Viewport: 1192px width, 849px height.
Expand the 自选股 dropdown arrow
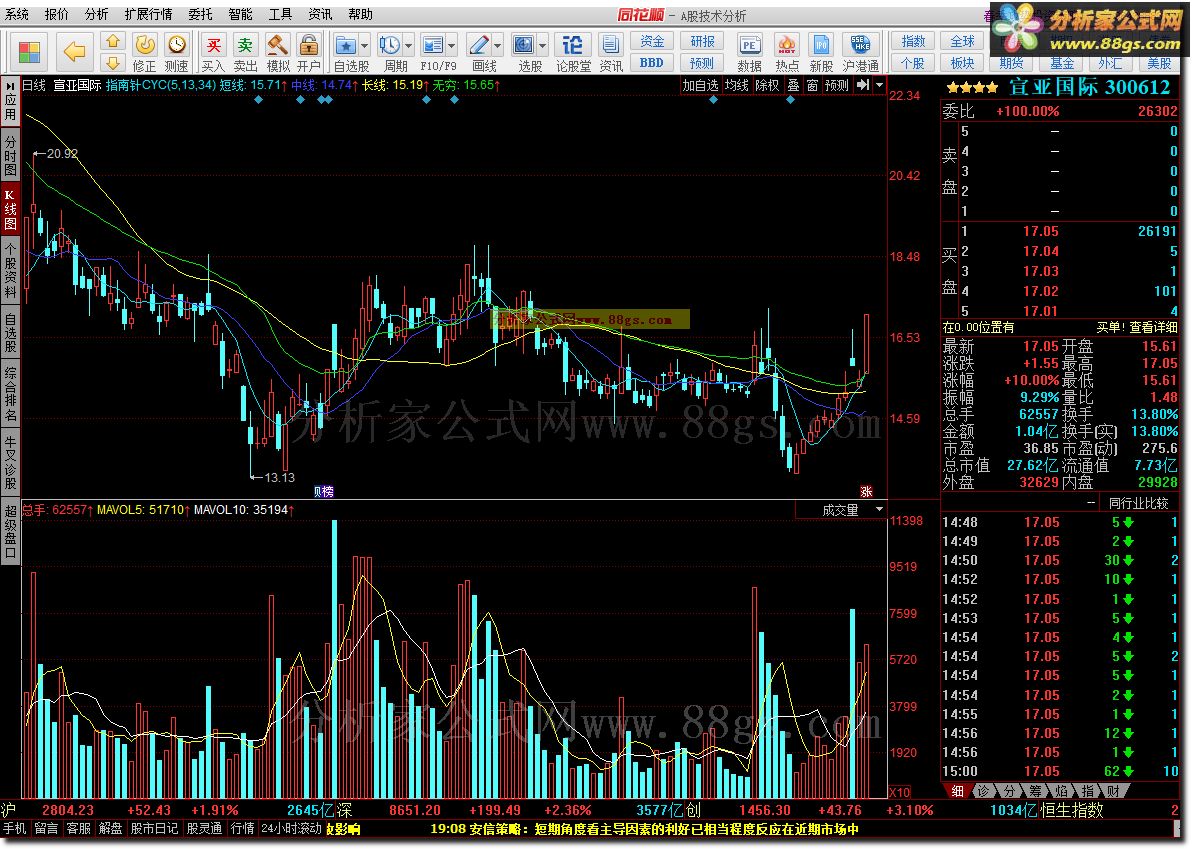tap(365, 46)
